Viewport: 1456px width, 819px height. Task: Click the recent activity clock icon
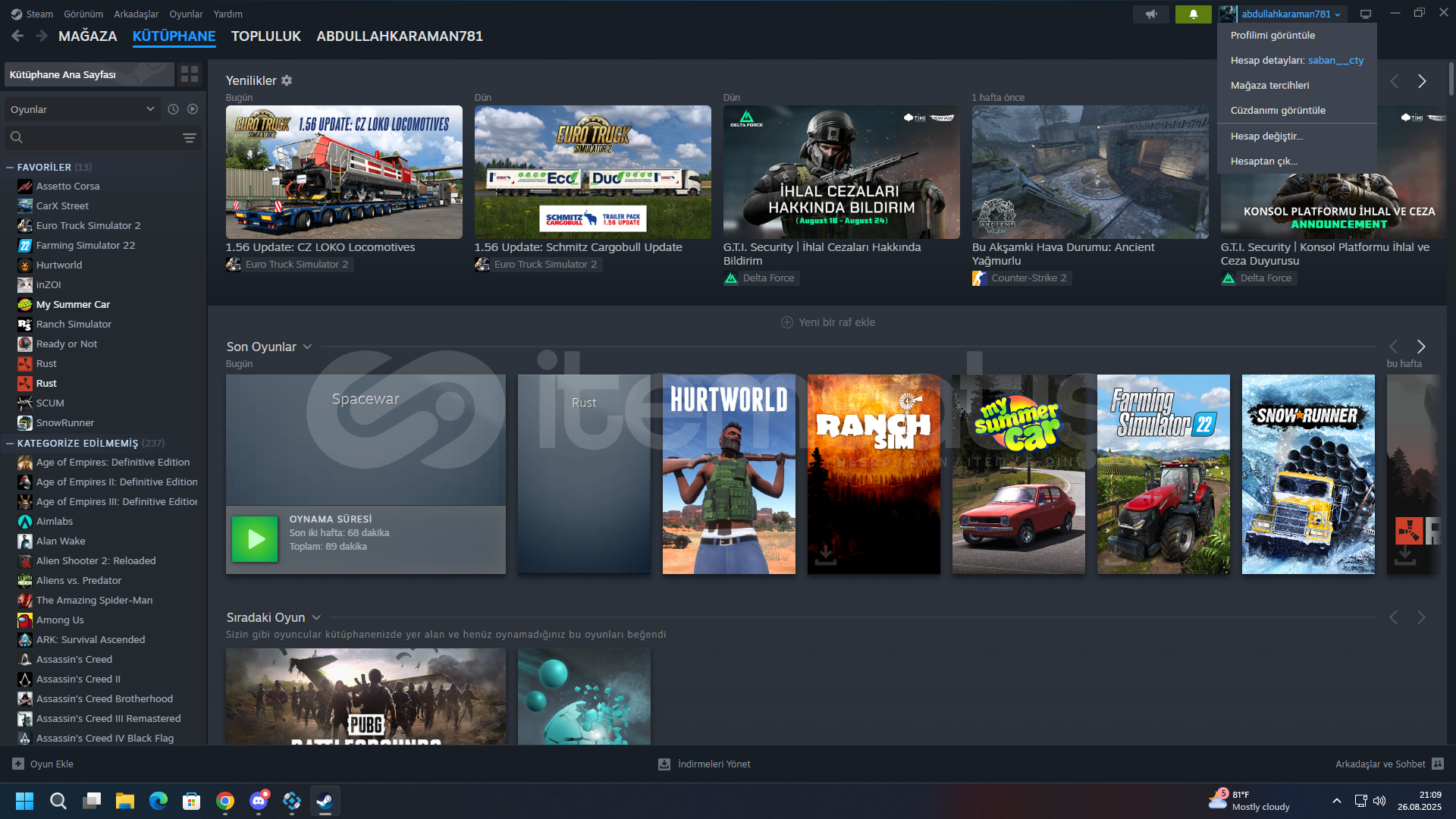173,109
